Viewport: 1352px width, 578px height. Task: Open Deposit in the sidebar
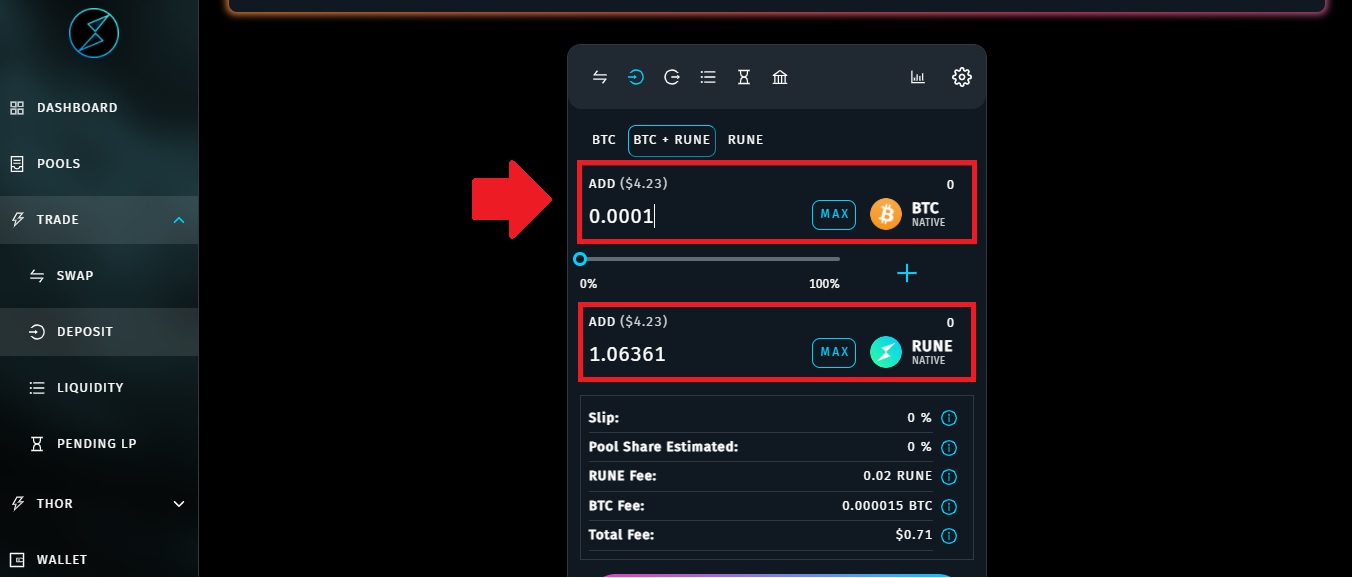click(x=99, y=332)
